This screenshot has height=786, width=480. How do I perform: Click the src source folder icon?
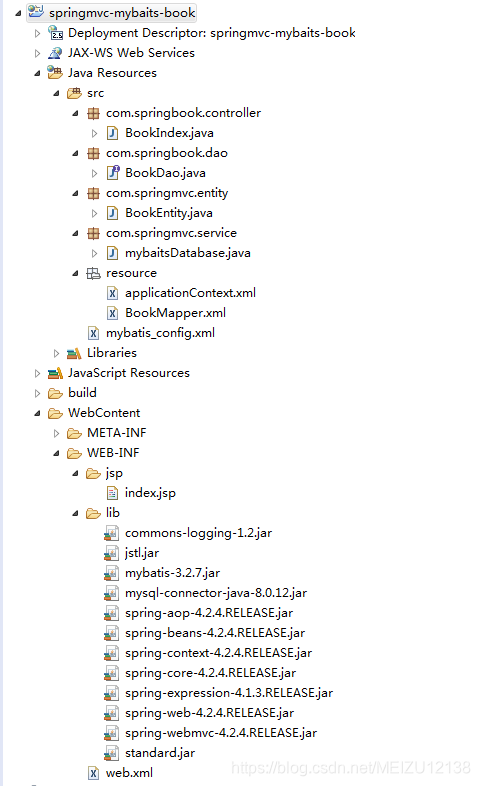click(74, 93)
